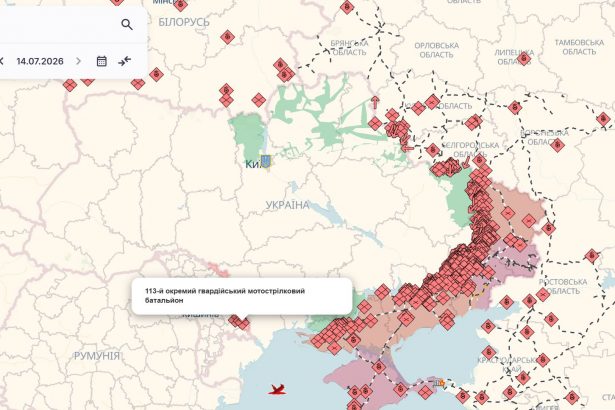Click the collapse panel arrows icon
615x410 pixels.
tap(125, 61)
